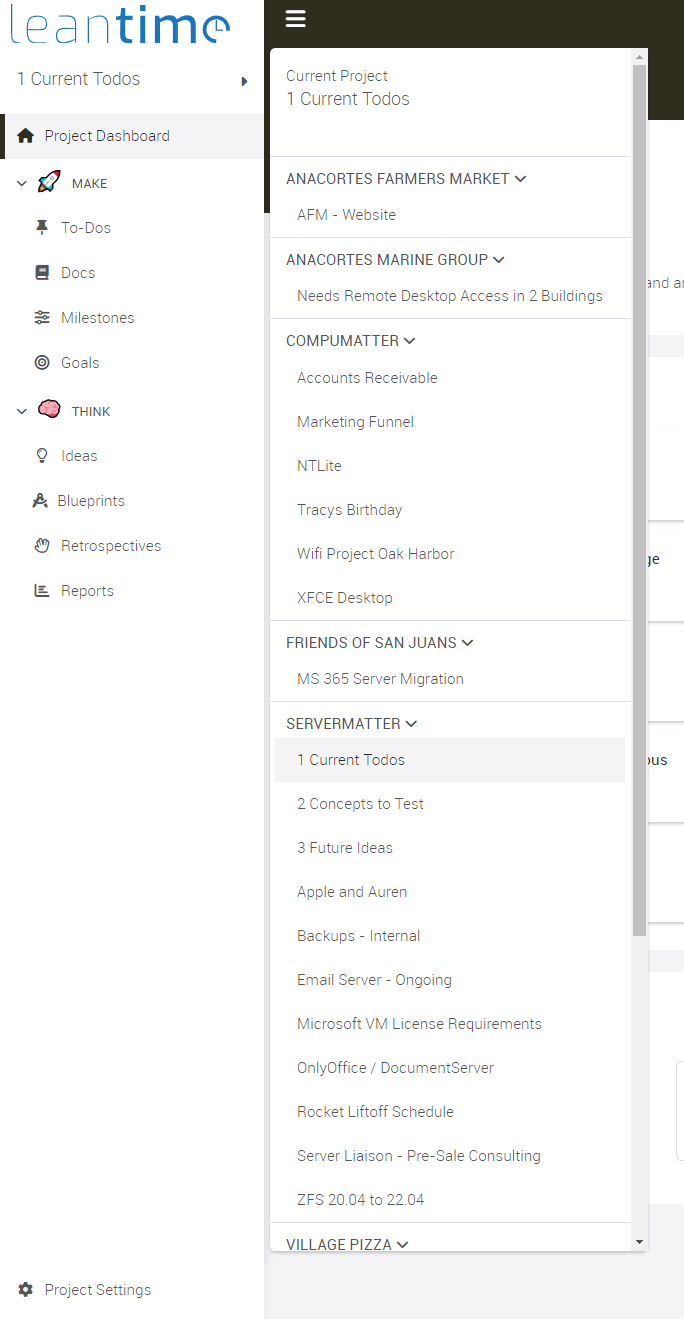Viewport: 684px width, 1319px height.
Task: Open Docs using the book icon
Action: click(42, 272)
